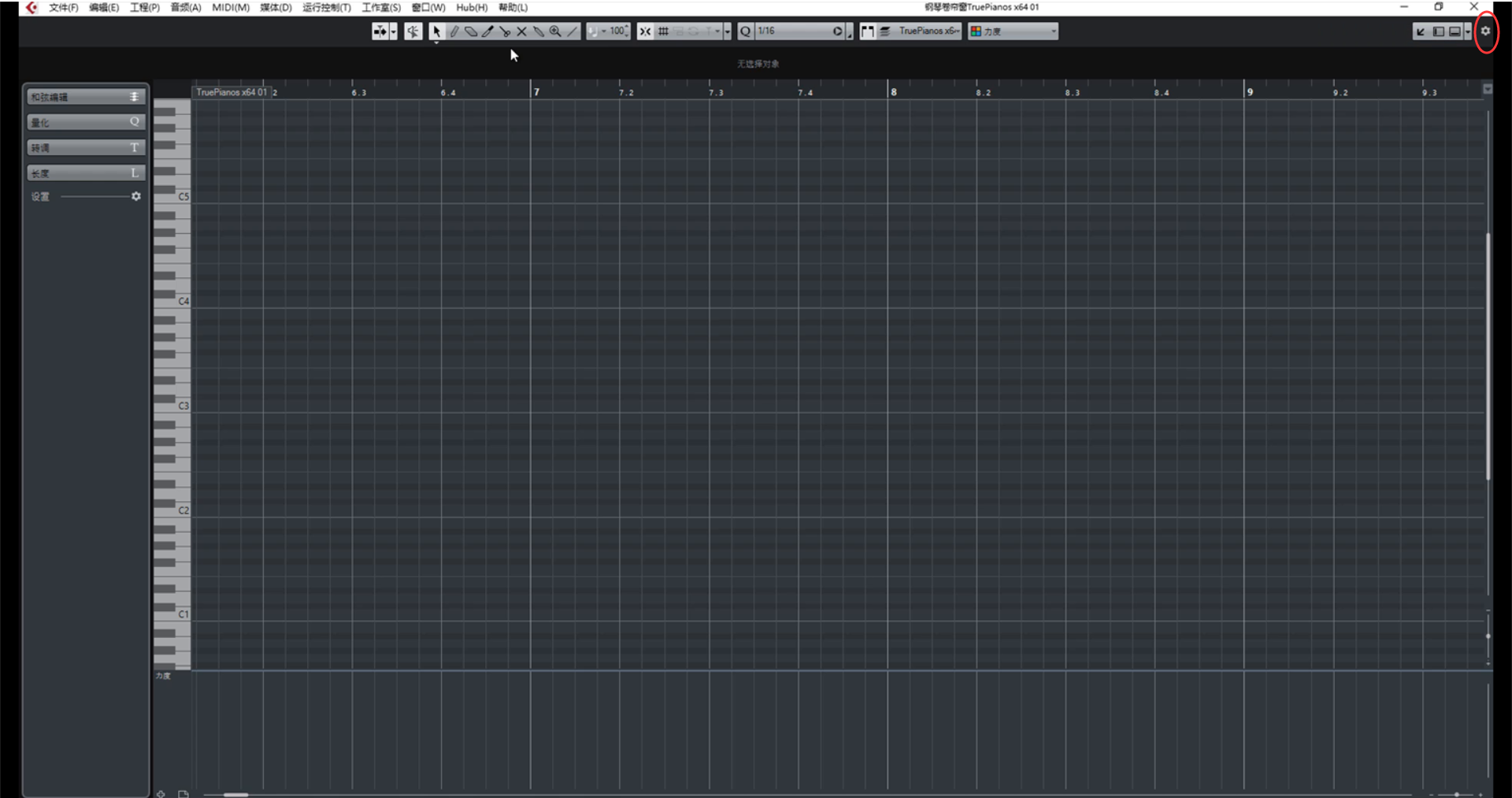Screen dimensions: 1512x798
Task: Select the Glue tool
Action: point(539,32)
